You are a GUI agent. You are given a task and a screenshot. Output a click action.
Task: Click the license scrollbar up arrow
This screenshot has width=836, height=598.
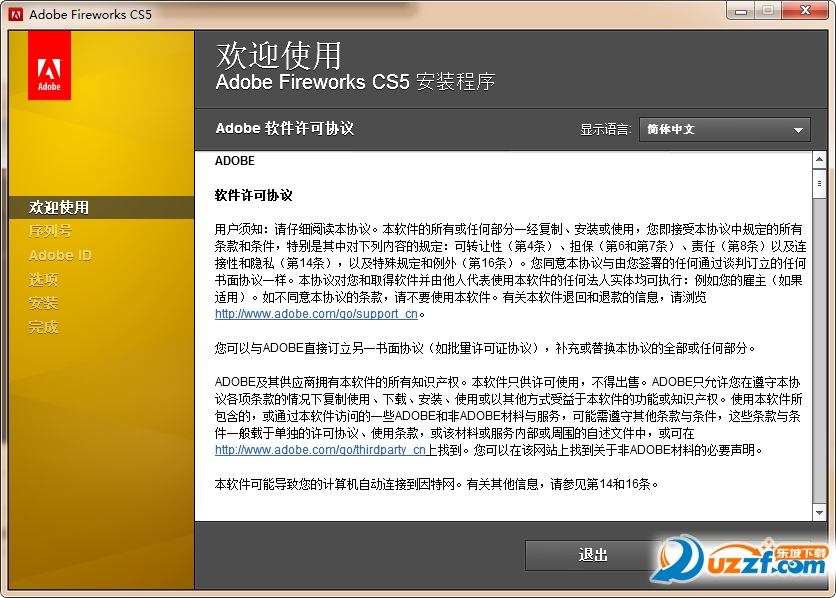click(819, 160)
